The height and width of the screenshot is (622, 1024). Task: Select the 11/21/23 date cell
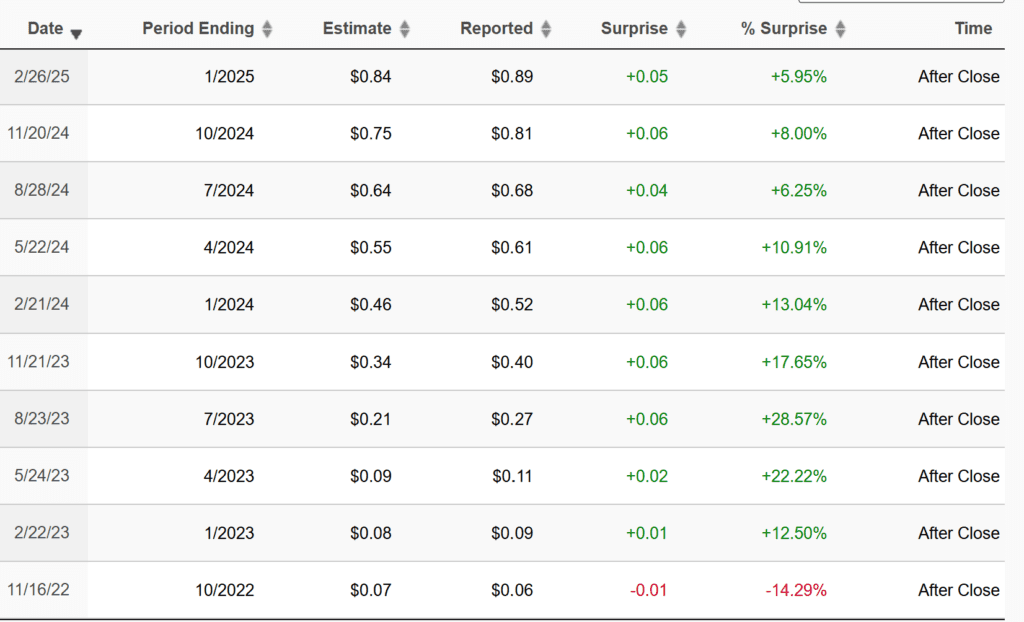point(38,361)
